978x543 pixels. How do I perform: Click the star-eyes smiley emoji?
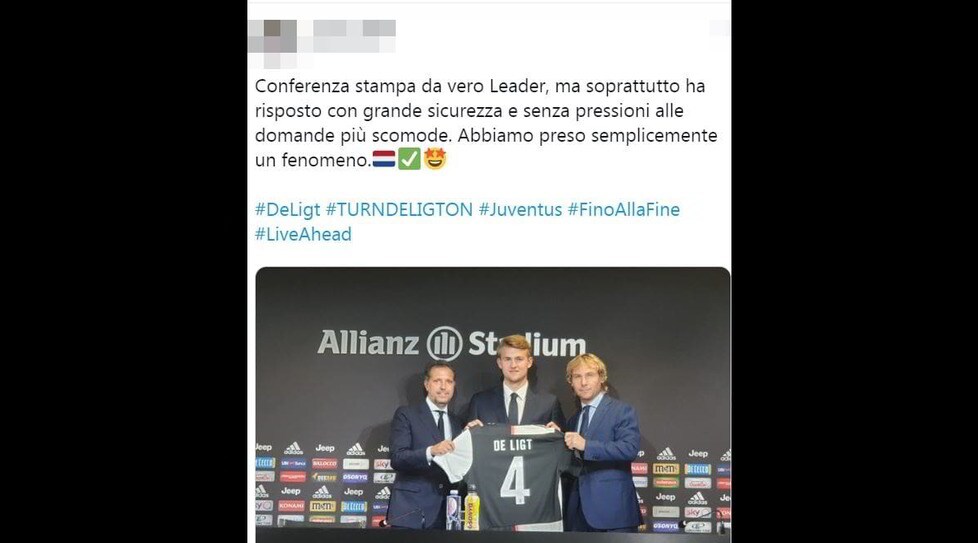point(435,159)
